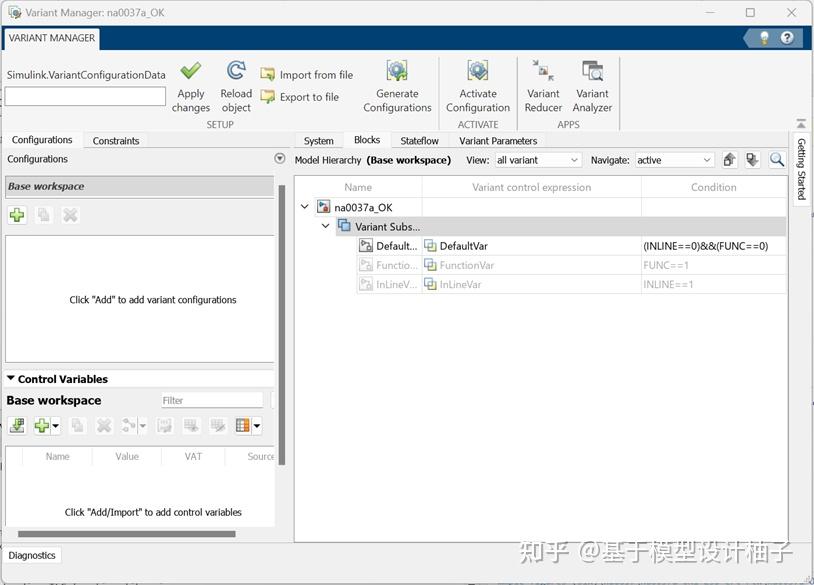Viewport: 814px width, 585px height.
Task: Collapse the Getting Started side panel
Action: pyautogui.click(x=801, y=124)
